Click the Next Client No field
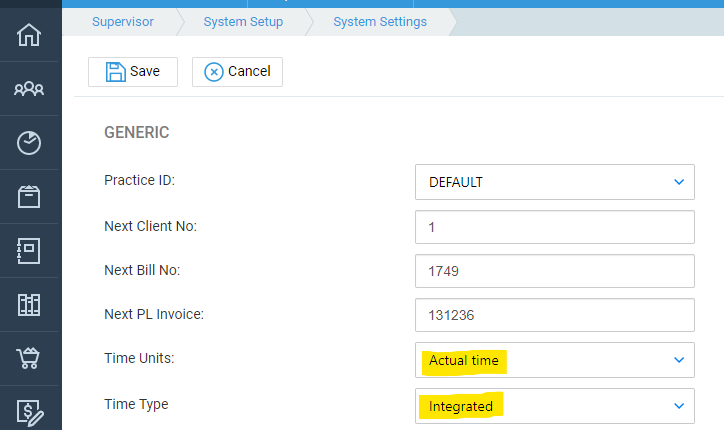724x430 pixels. point(555,227)
